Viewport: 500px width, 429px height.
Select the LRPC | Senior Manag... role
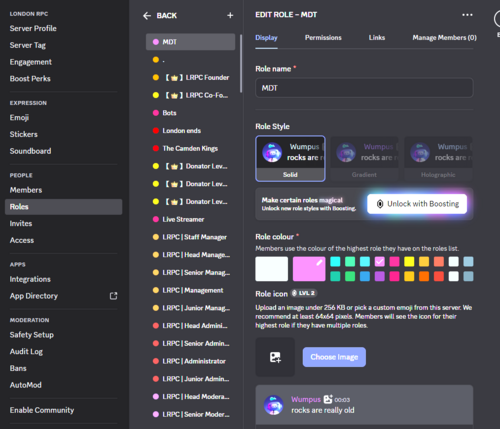click(190, 272)
